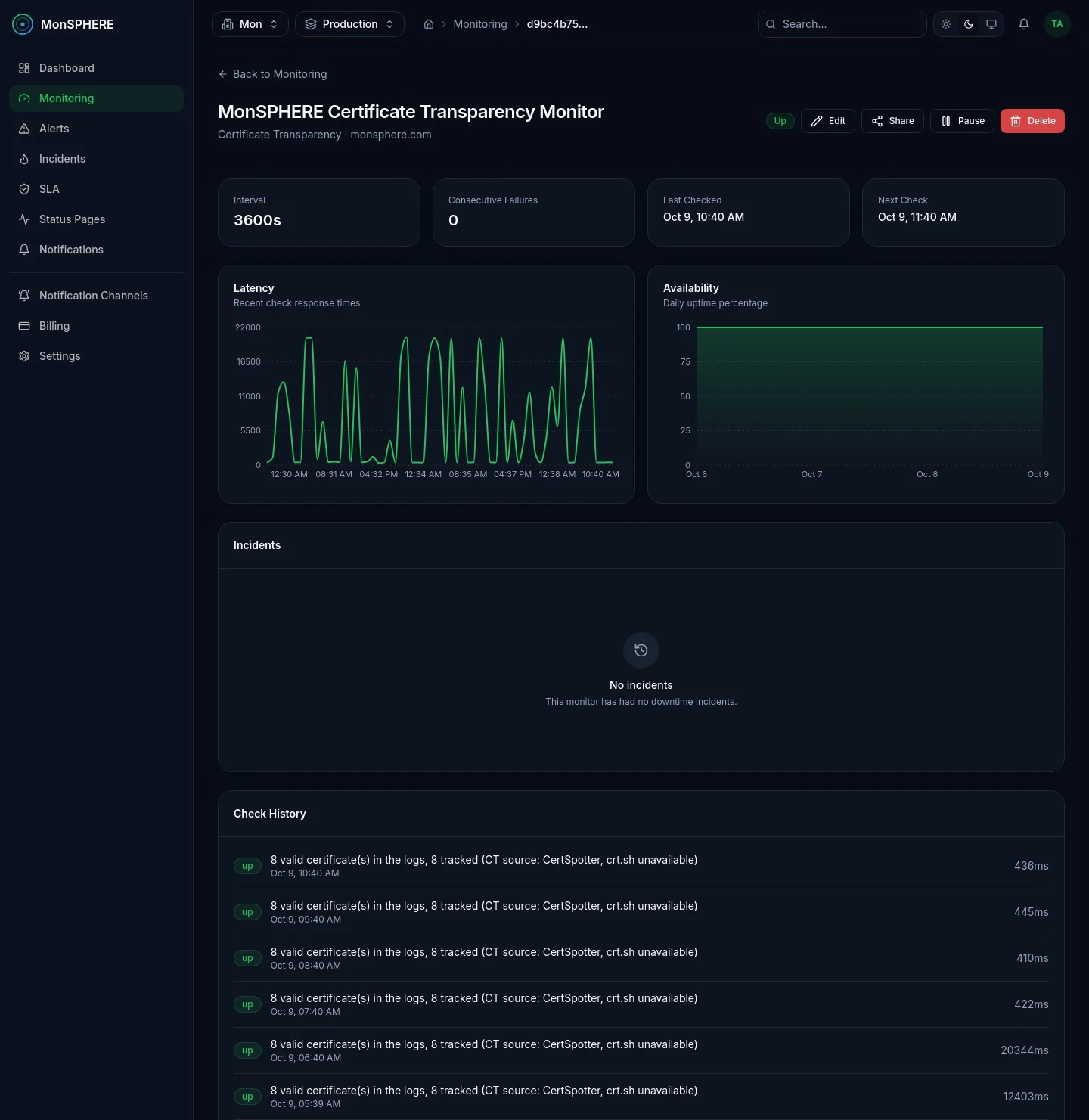Click the Check History heading

tap(270, 814)
